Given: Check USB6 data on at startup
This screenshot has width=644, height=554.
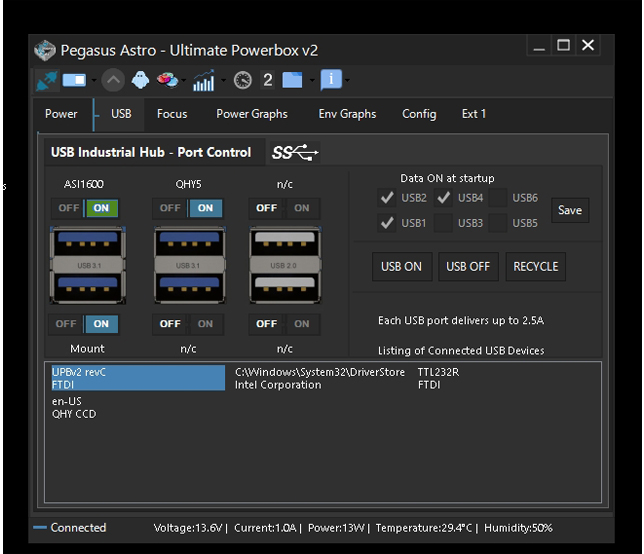Looking at the screenshot, I should (x=498, y=198).
